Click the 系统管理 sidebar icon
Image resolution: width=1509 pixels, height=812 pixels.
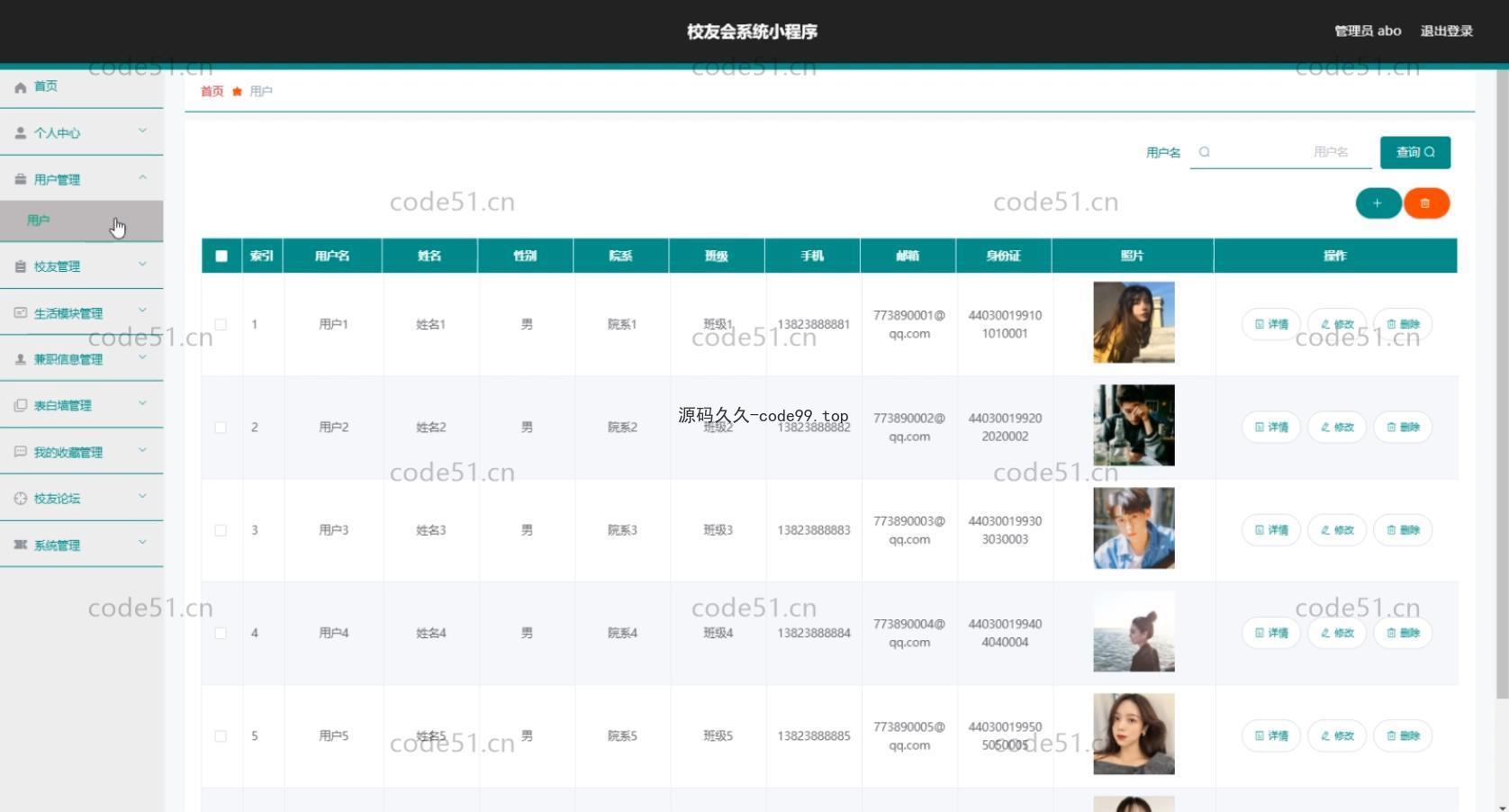[x=20, y=546]
